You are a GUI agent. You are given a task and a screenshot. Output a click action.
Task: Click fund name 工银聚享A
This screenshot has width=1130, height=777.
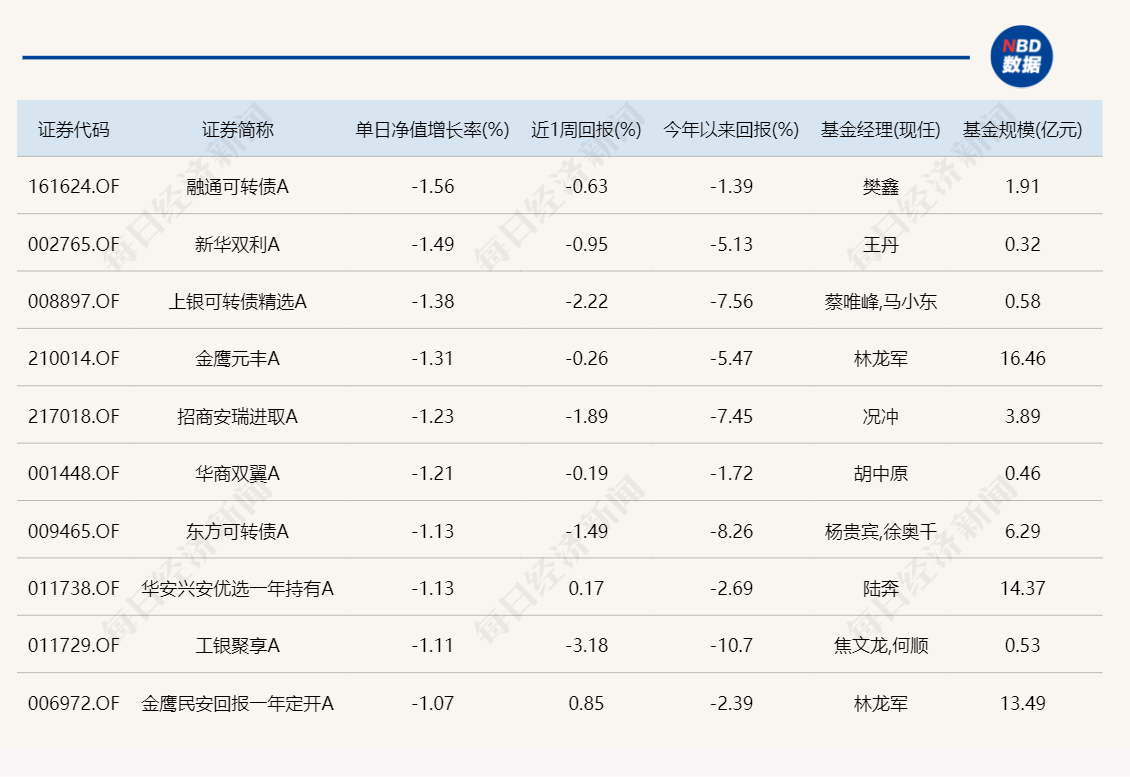237,645
